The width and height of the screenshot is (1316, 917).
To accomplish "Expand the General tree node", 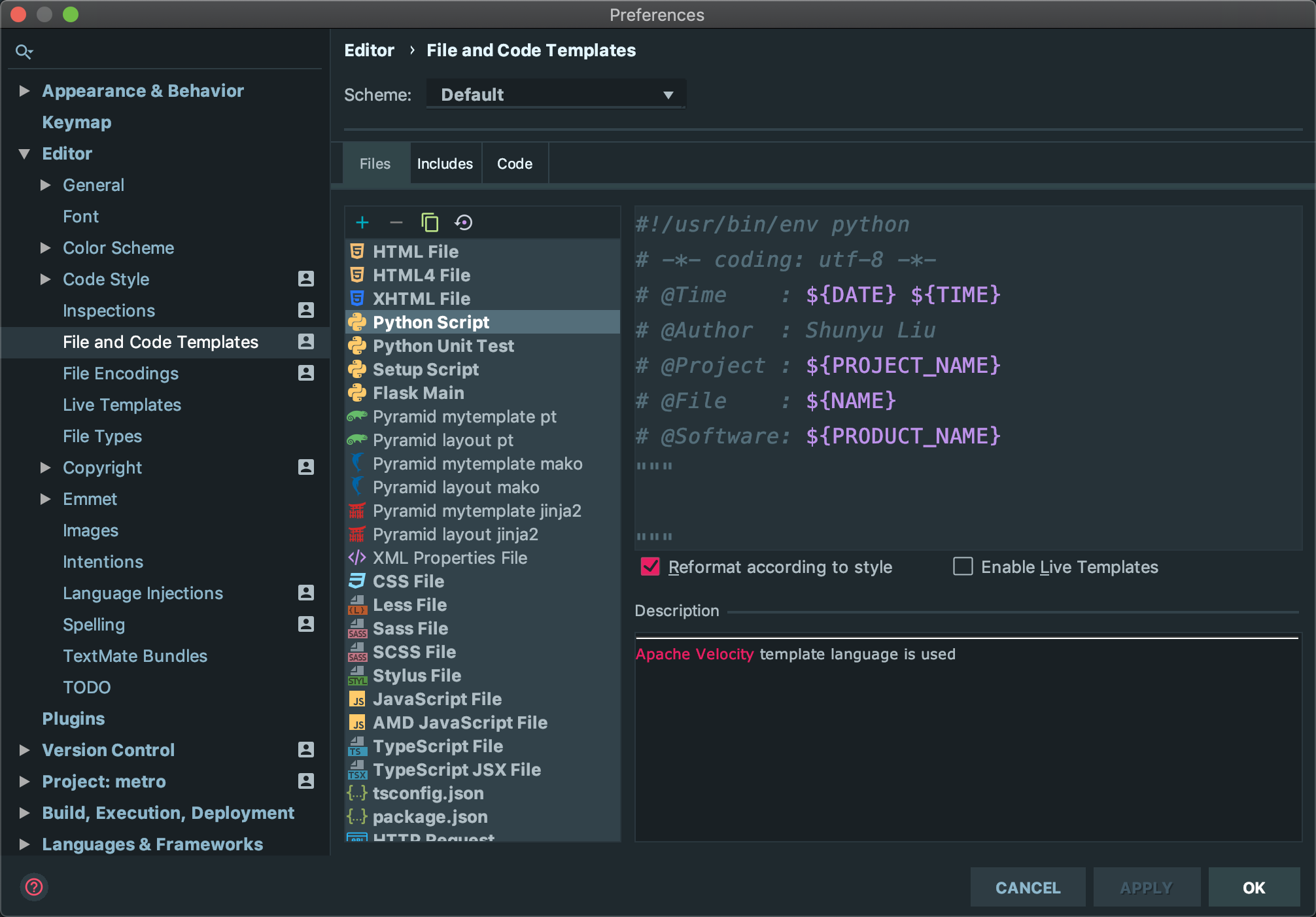I will click(45, 185).
